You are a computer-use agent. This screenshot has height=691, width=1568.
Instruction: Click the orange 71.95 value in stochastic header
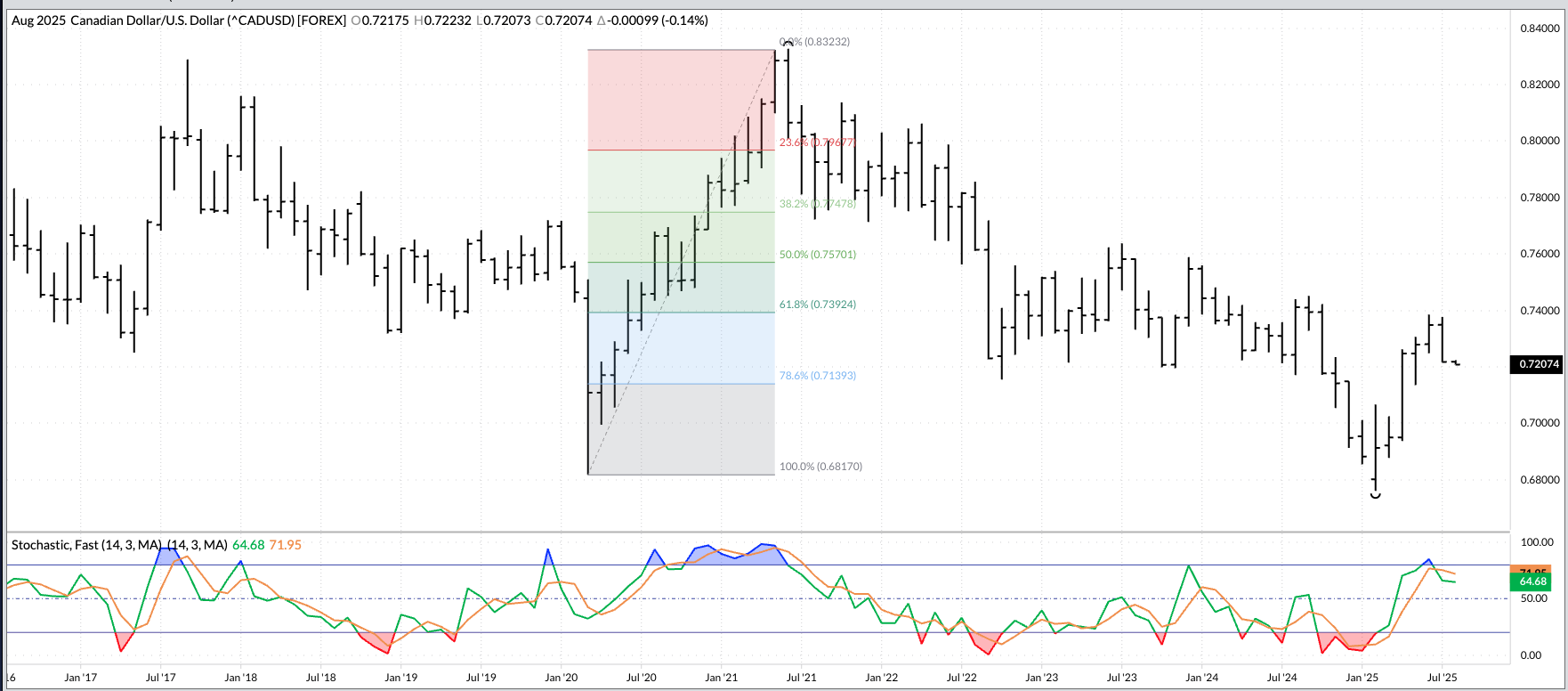tap(286, 545)
